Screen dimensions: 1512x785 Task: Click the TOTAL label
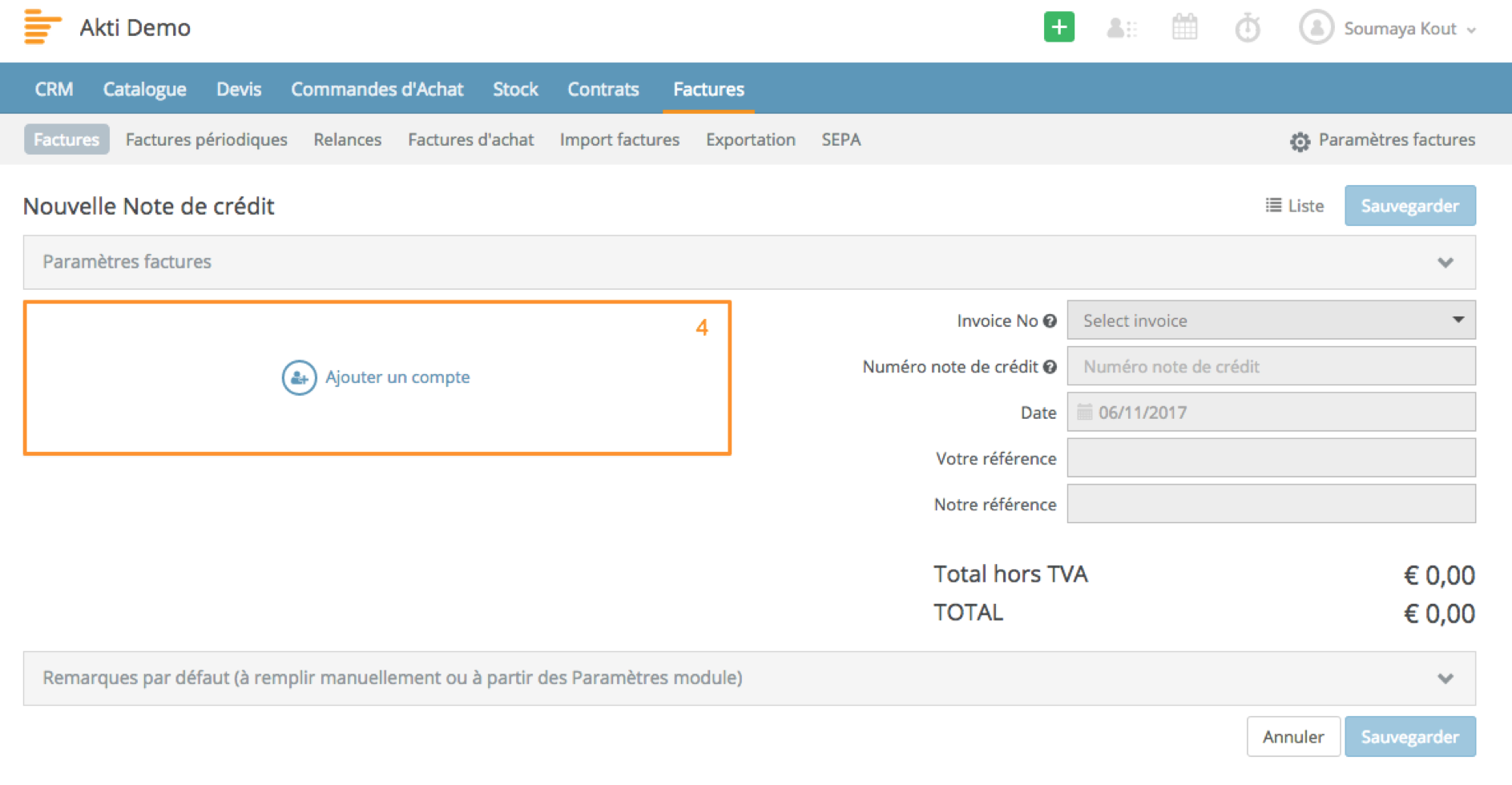tap(968, 613)
